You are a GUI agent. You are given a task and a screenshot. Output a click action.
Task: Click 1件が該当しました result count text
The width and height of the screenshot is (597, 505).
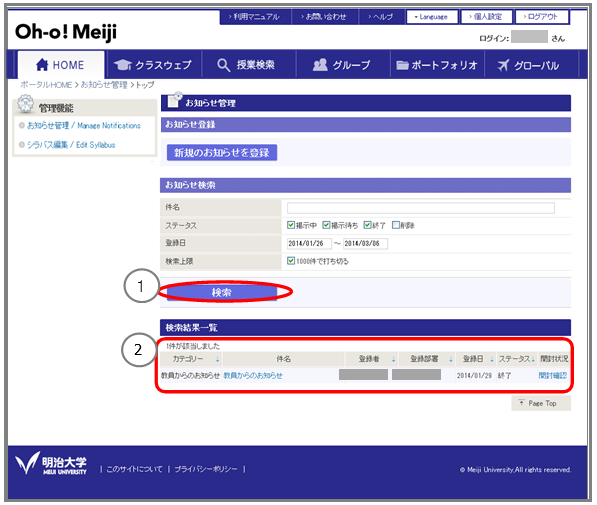193,346
